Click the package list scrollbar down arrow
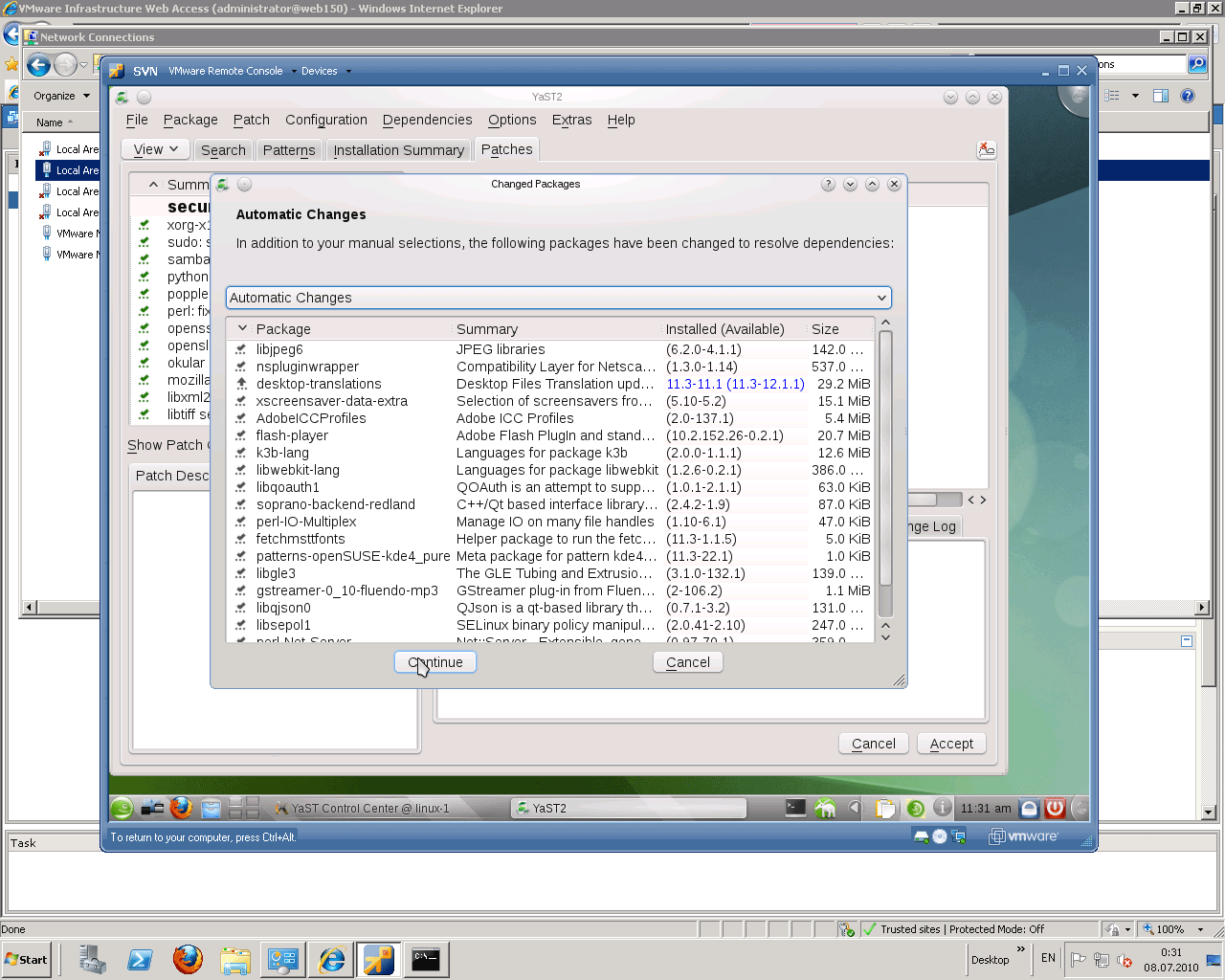 coord(885,636)
